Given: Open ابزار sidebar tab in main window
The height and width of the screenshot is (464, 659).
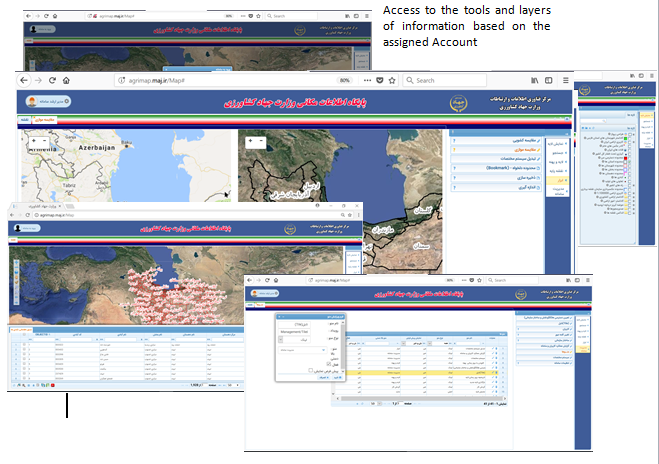Looking at the screenshot, I should tap(558, 180).
